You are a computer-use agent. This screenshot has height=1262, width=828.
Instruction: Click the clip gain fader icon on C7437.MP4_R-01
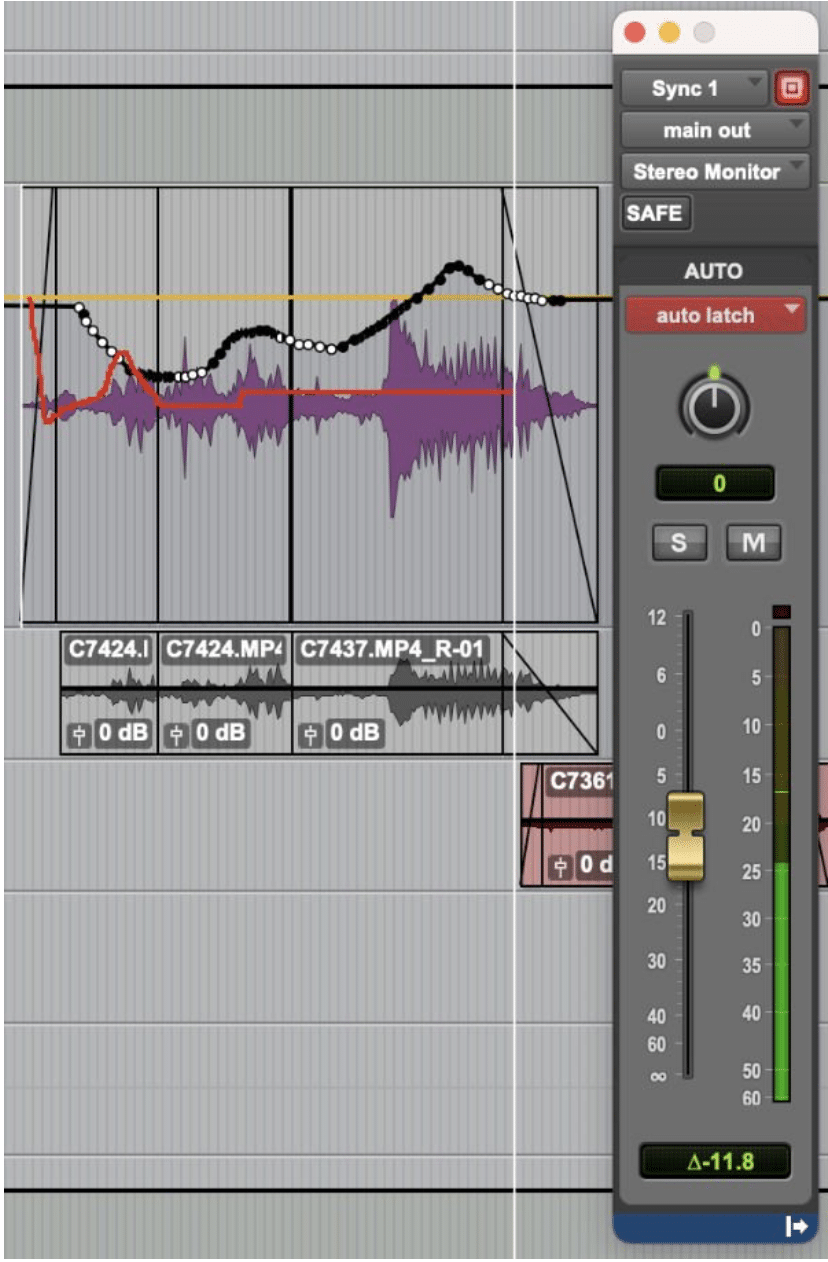click(310, 731)
